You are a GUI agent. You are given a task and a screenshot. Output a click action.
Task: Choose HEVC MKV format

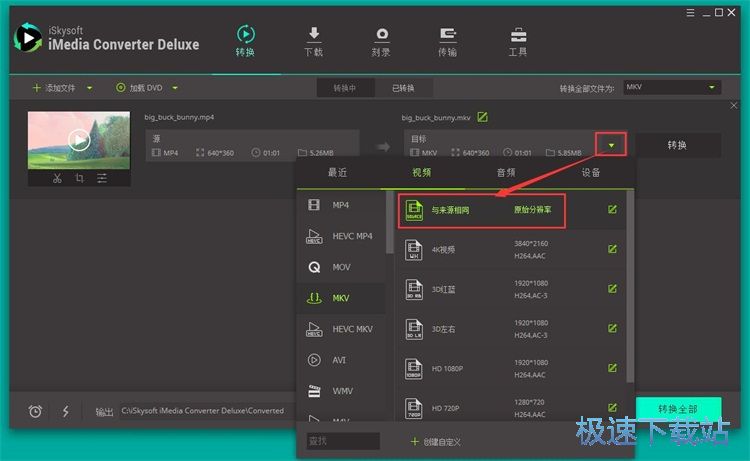pos(341,329)
